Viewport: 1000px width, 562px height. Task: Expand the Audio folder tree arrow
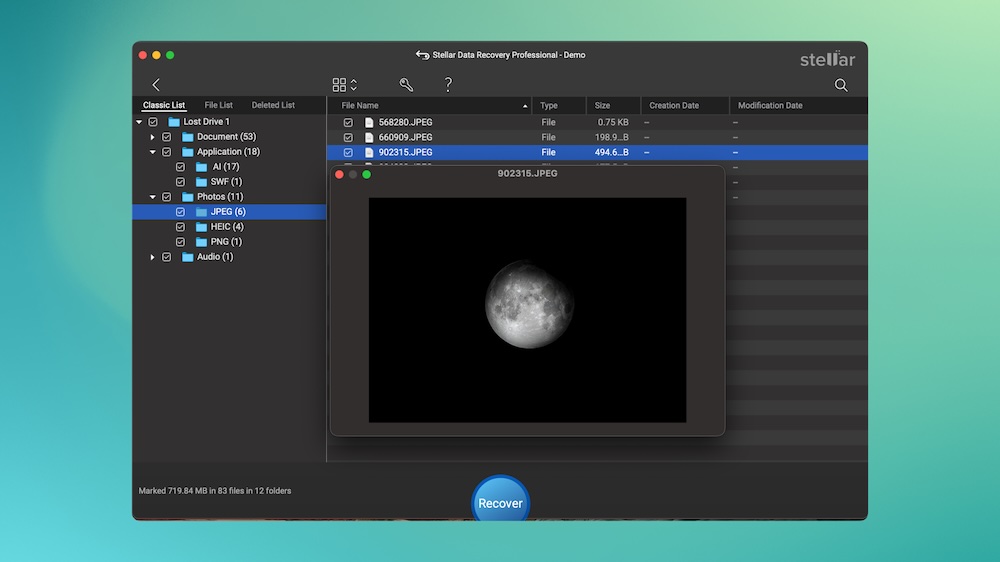point(153,257)
